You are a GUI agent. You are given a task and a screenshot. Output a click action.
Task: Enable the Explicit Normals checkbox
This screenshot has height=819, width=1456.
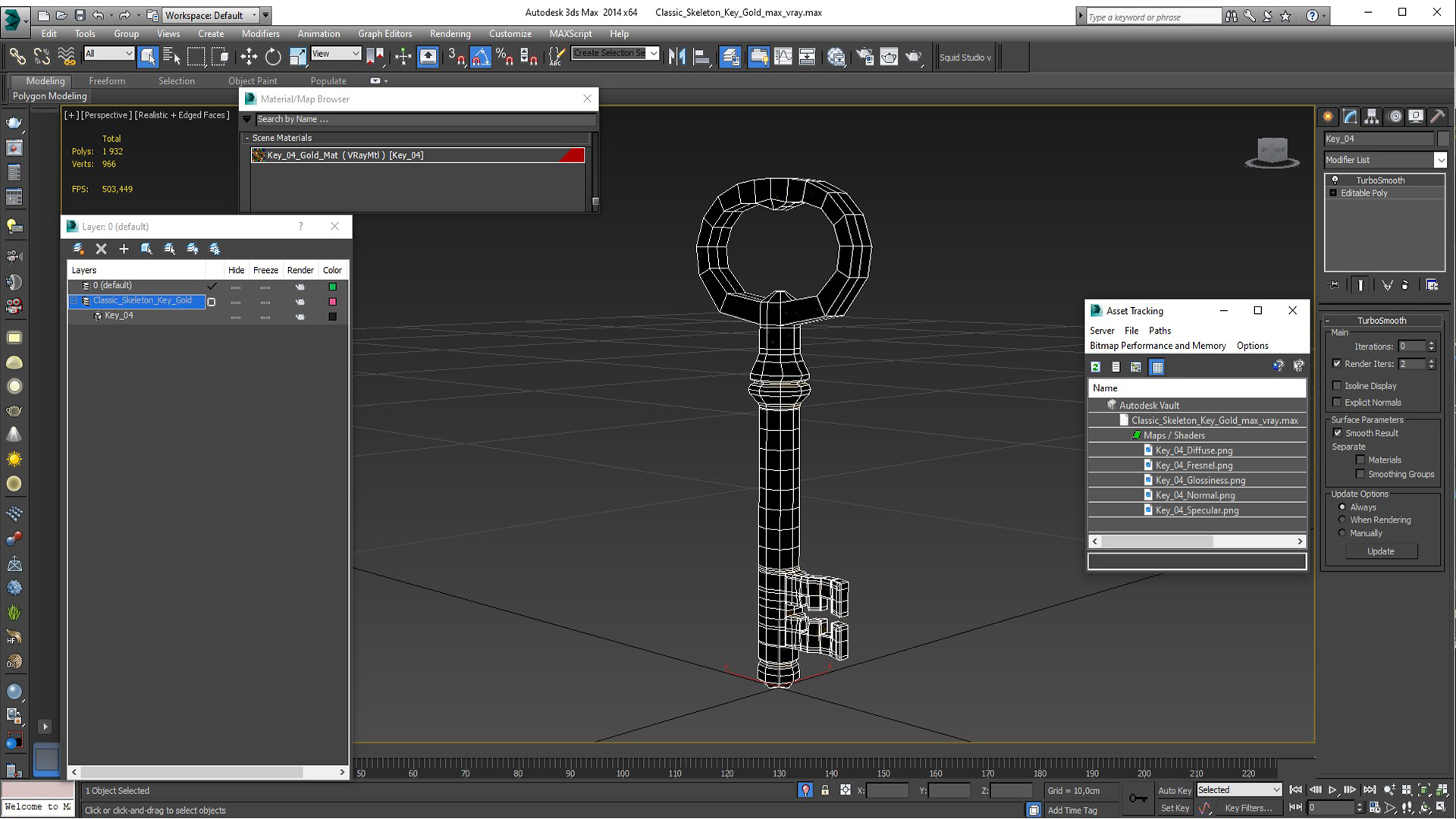(x=1337, y=403)
